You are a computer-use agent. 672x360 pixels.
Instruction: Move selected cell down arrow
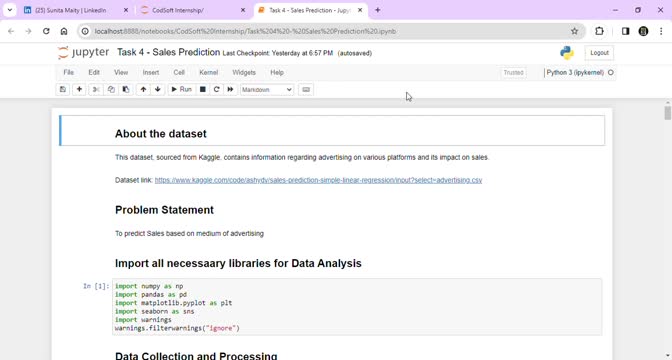(158, 90)
